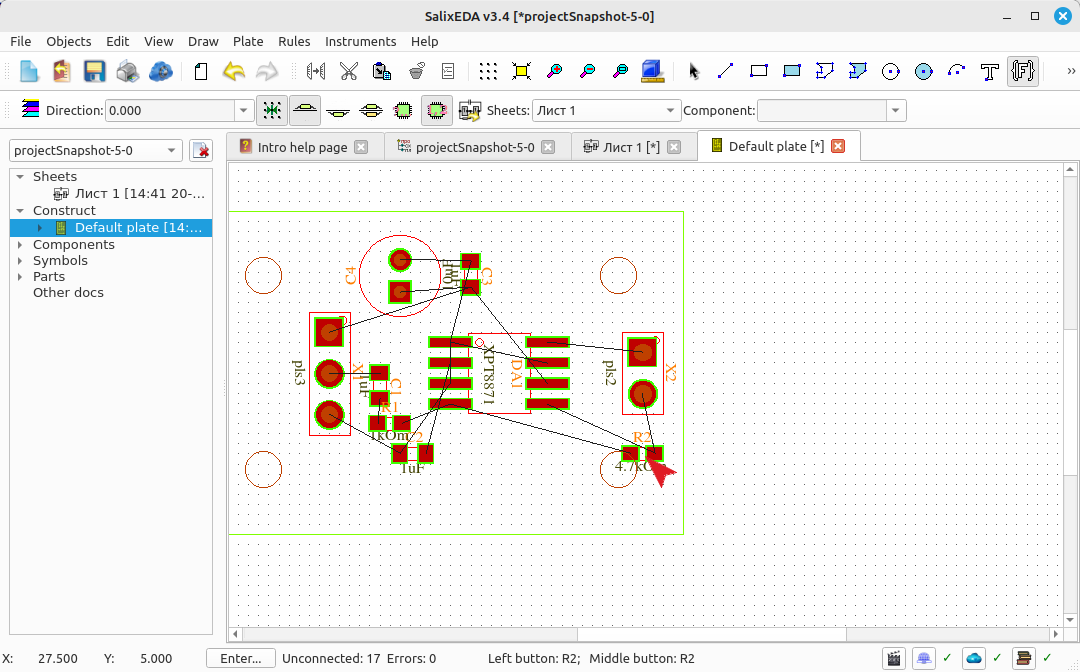Click the new project file icon
Screen dimensions: 1080x672
(29, 71)
